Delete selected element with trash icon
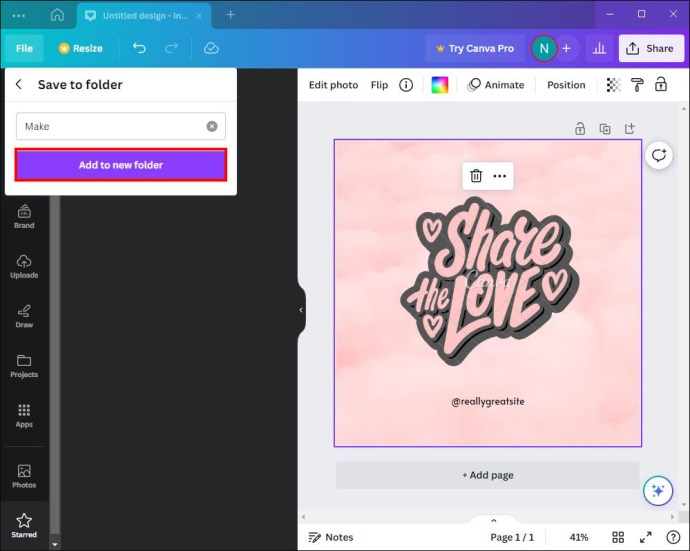This screenshot has width=690, height=551. tap(476, 176)
